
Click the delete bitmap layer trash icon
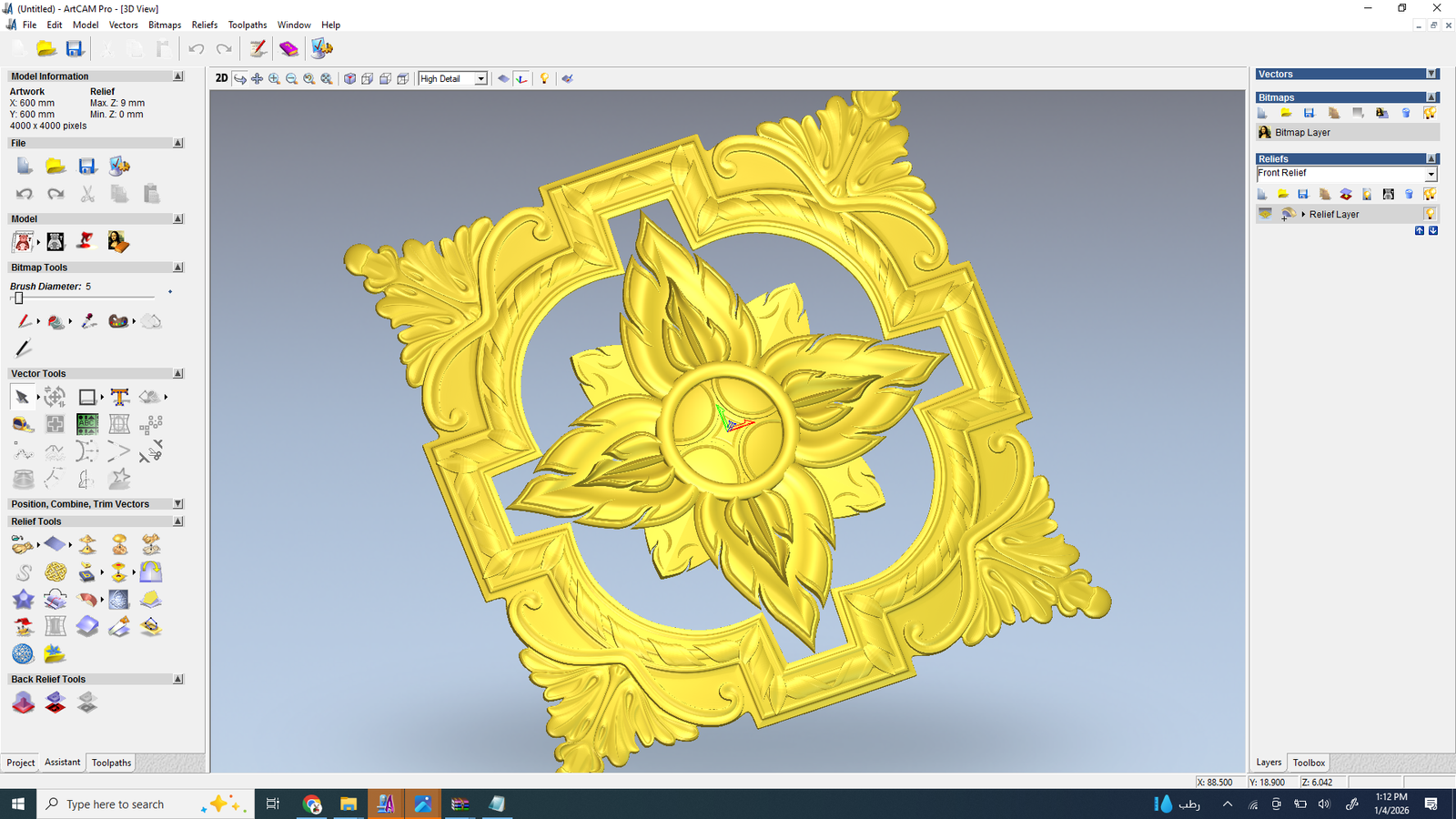(x=1406, y=113)
